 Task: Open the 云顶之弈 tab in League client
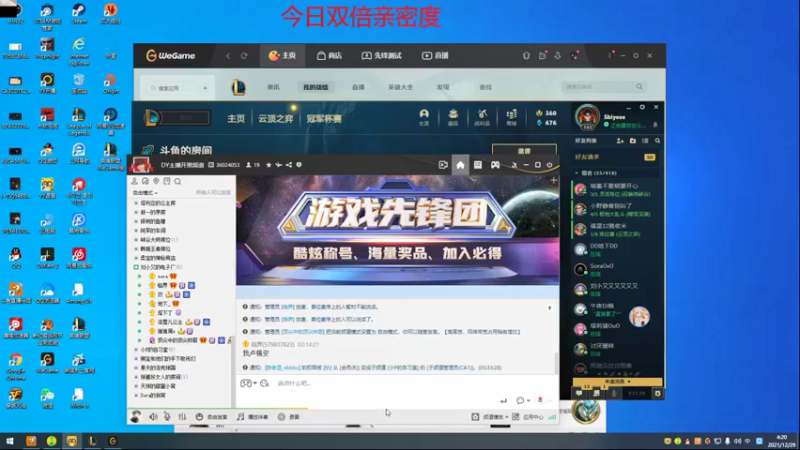coord(276,118)
